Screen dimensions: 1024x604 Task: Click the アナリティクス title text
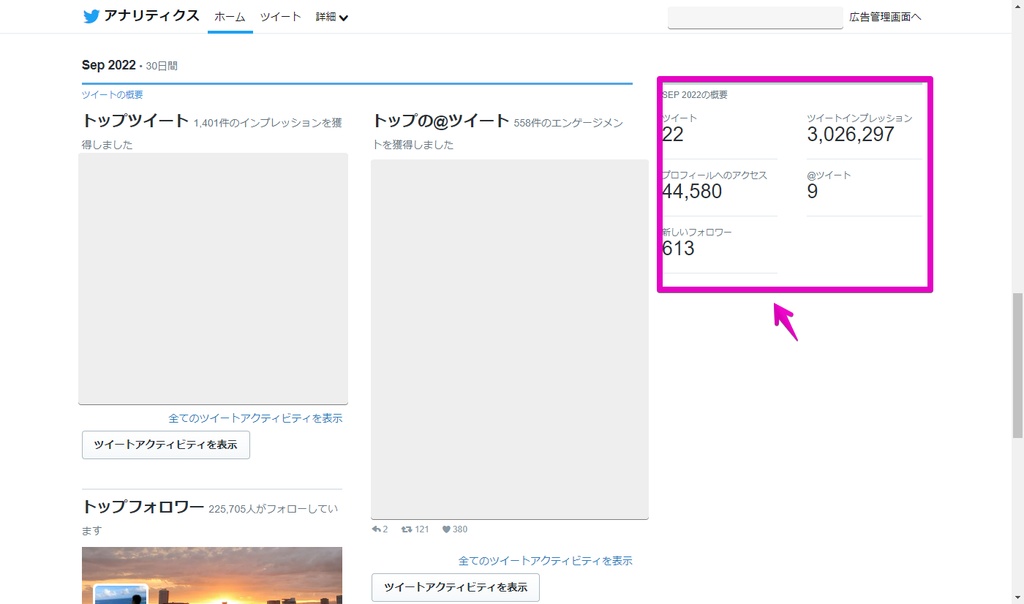[152, 16]
